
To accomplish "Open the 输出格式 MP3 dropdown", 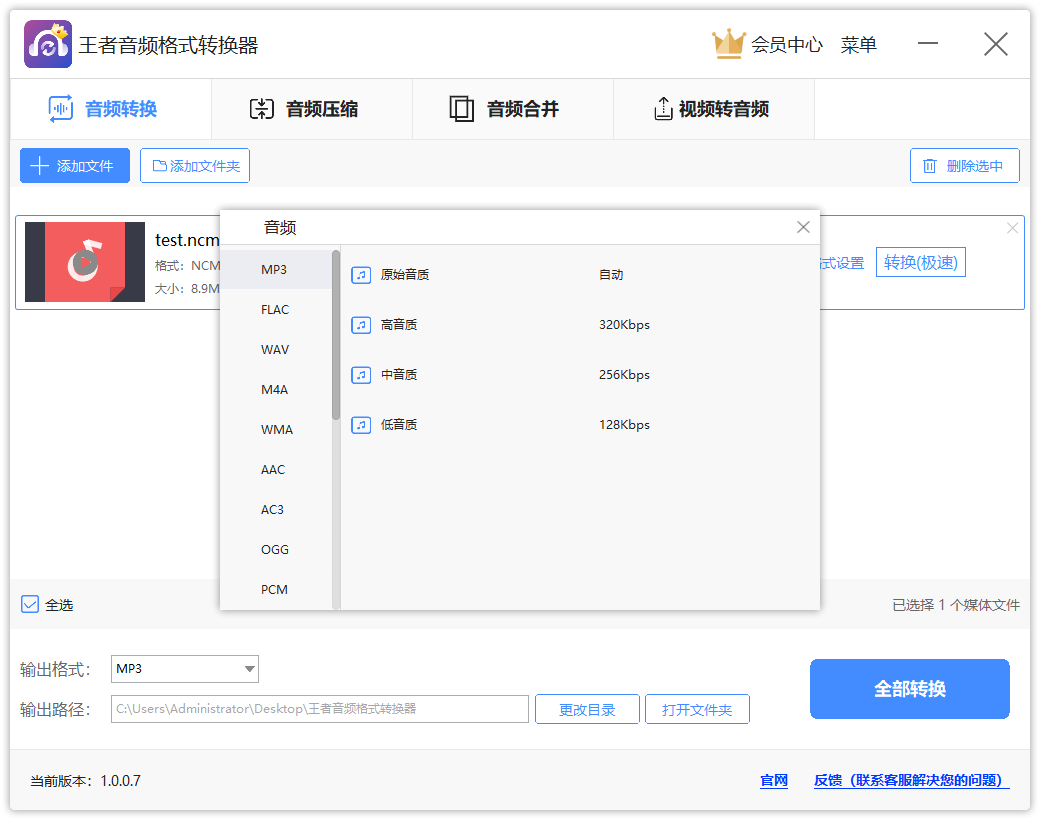I will pos(184,669).
